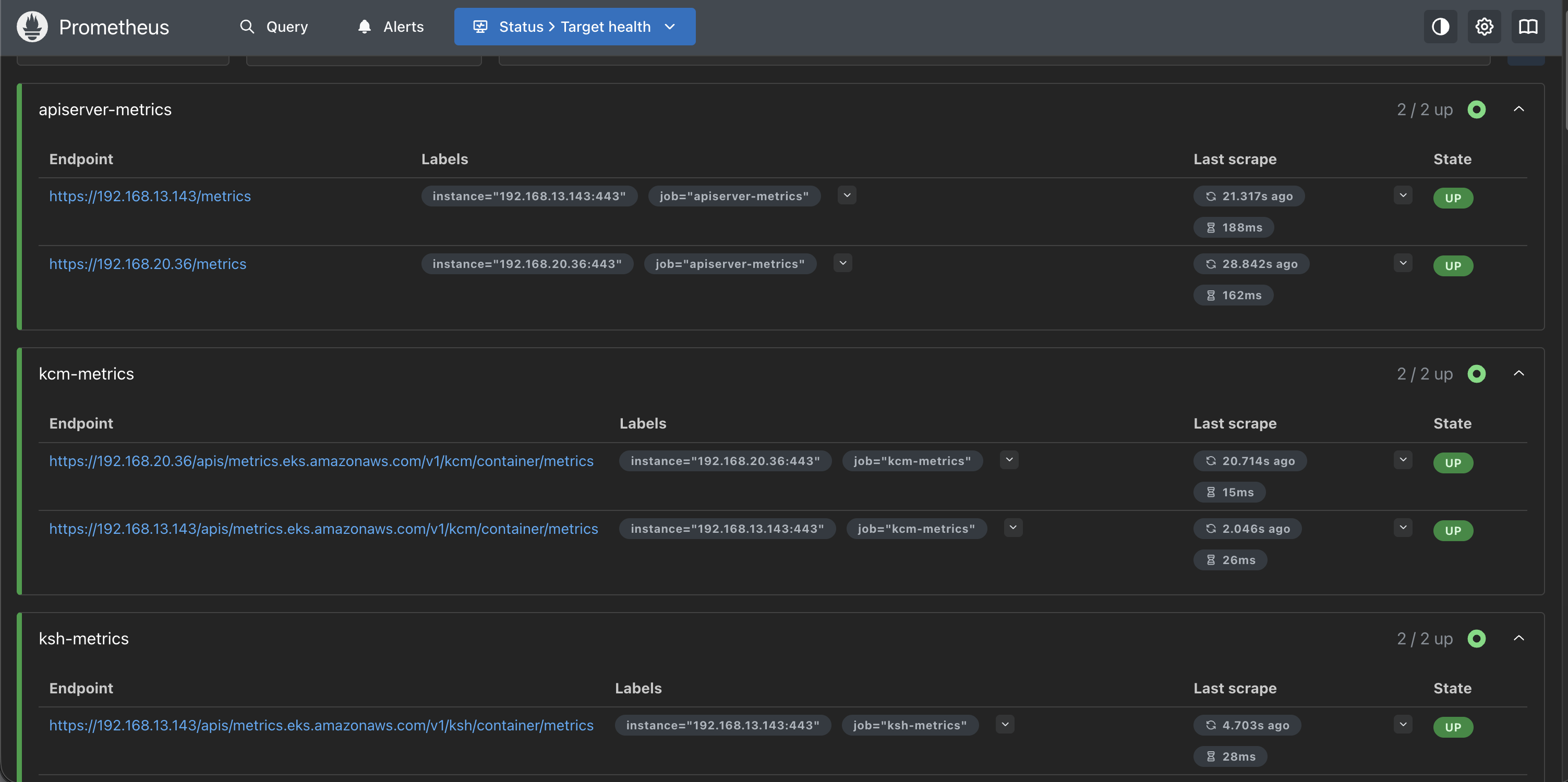Click green health indicator for apiserver-metrics

pyautogui.click(x=1476, y=109)
